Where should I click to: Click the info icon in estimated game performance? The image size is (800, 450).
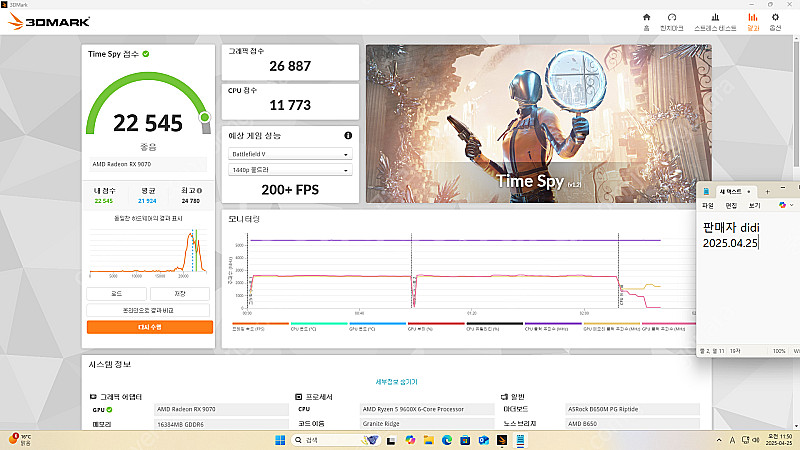[348, 135]
